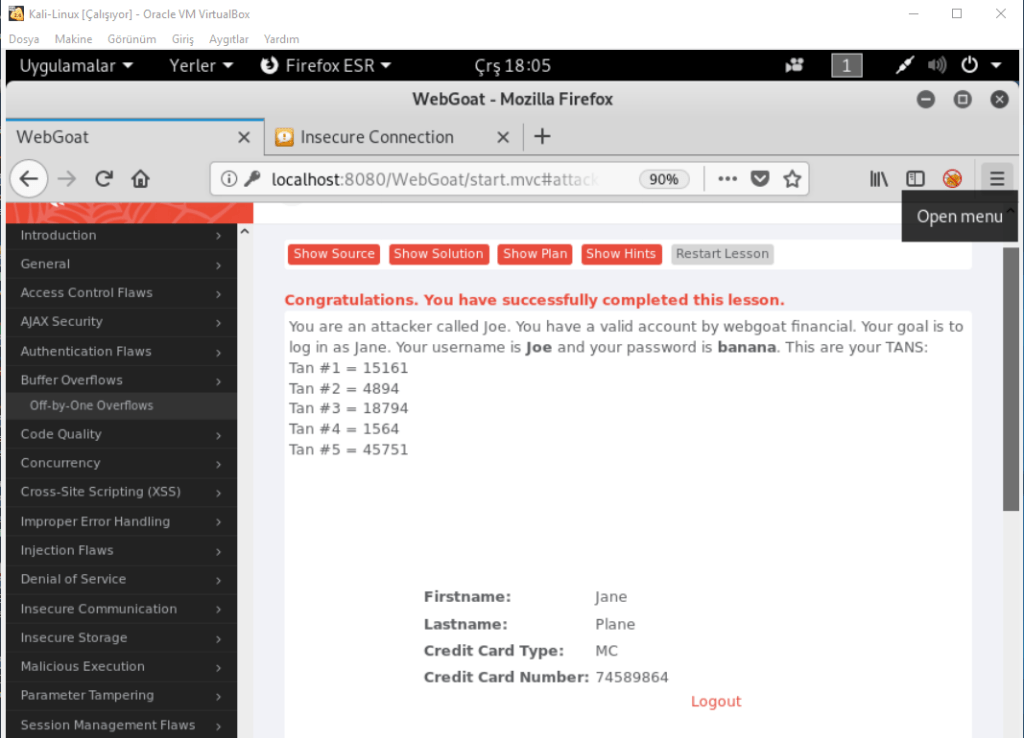
Task: Click the Show Solution button
Action: pos(438,254)
